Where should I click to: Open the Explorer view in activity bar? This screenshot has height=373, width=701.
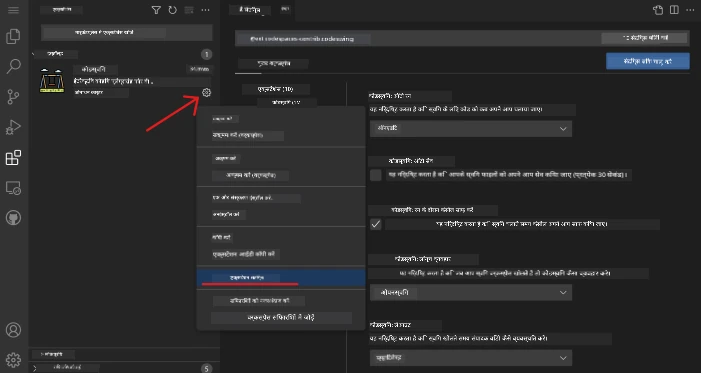(13, 37)
